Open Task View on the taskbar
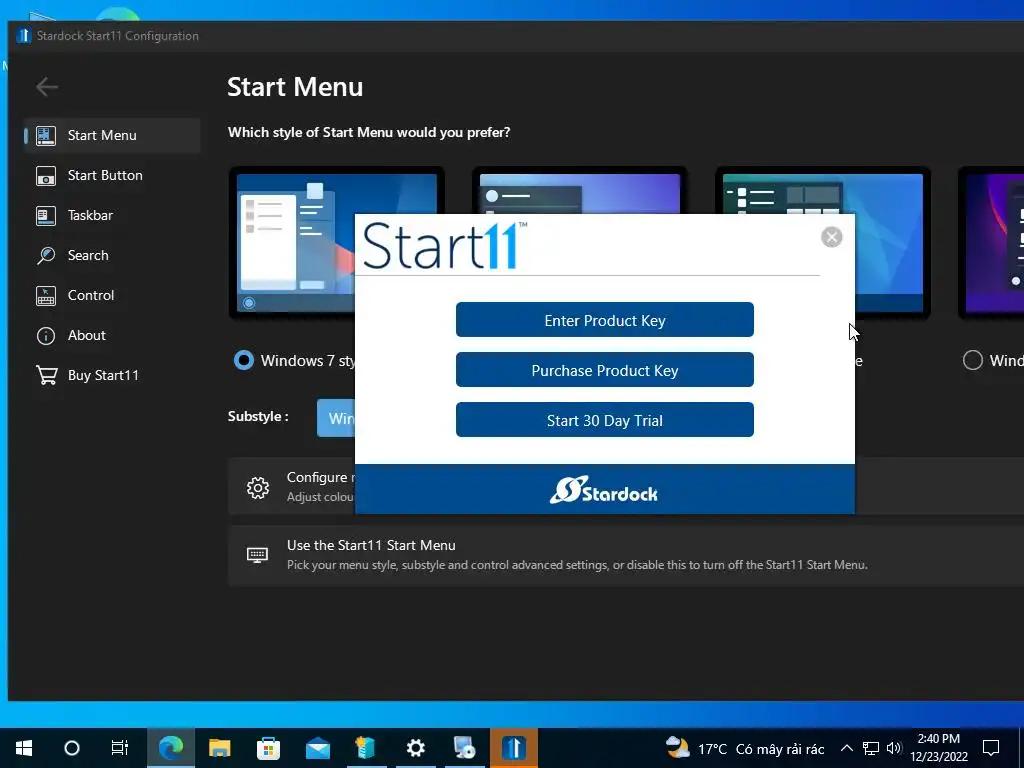1024x768 pixels. click(x=120, y=748)
